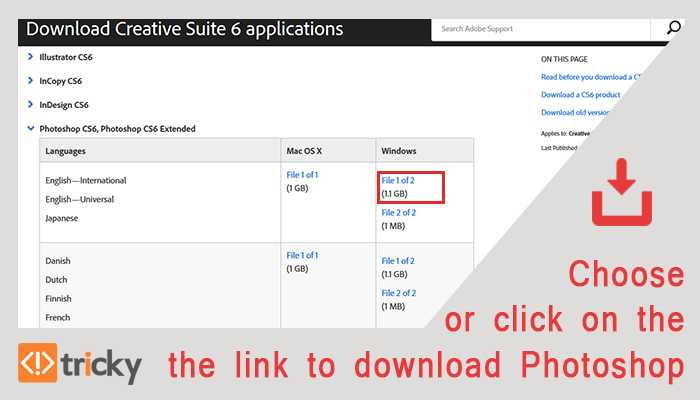The image size is (700, 400).
Task: Download Windows File 2 of 2 for English row
Action: click(x=399, y=212)
